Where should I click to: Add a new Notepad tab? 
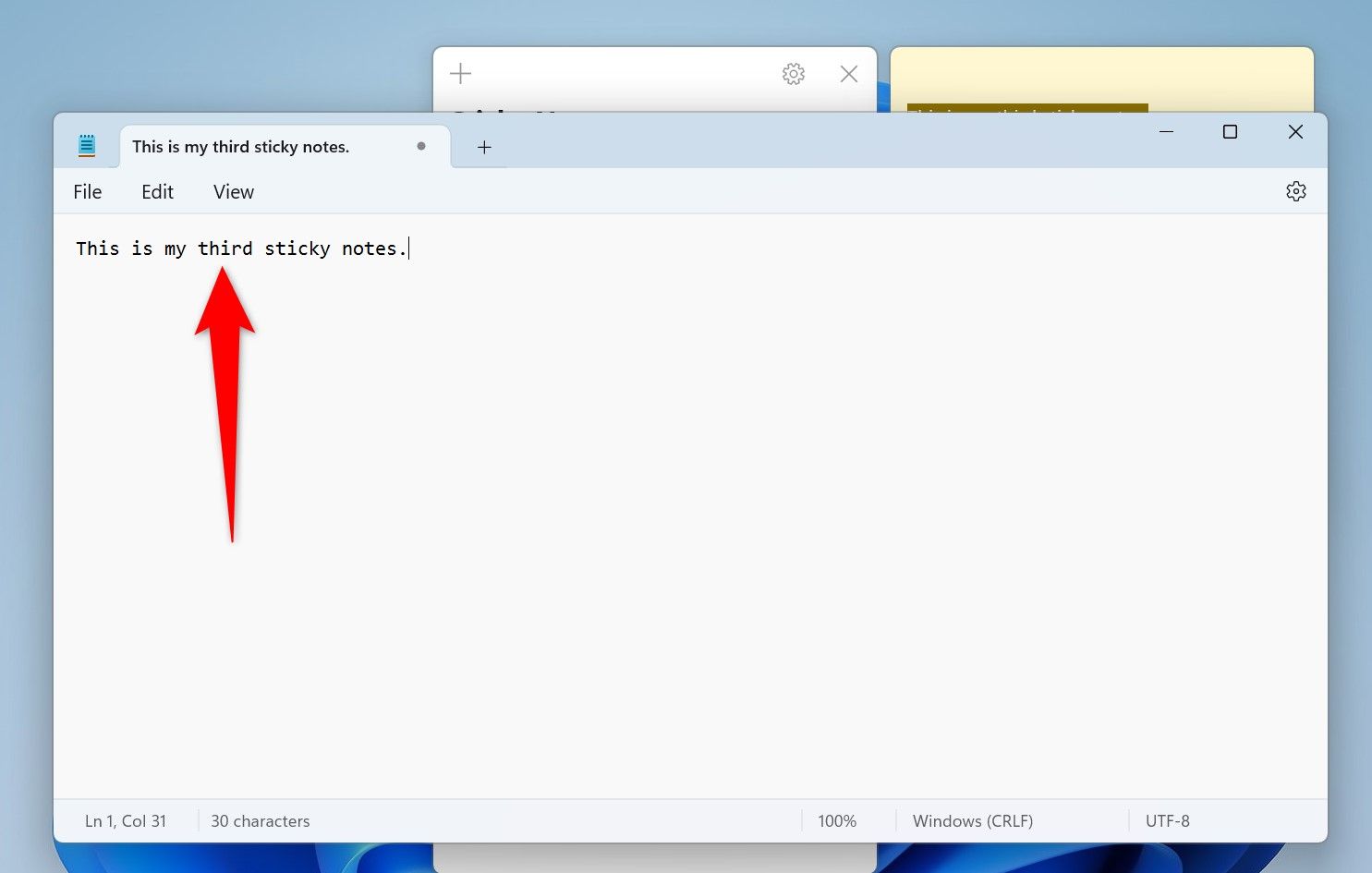(x=484, y=147)
